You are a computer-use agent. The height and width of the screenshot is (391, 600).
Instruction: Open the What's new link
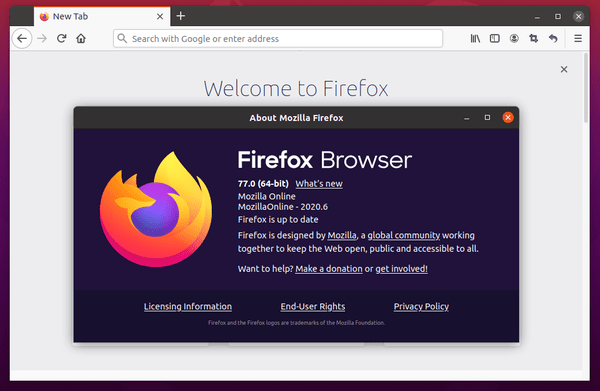coord(319,184)
